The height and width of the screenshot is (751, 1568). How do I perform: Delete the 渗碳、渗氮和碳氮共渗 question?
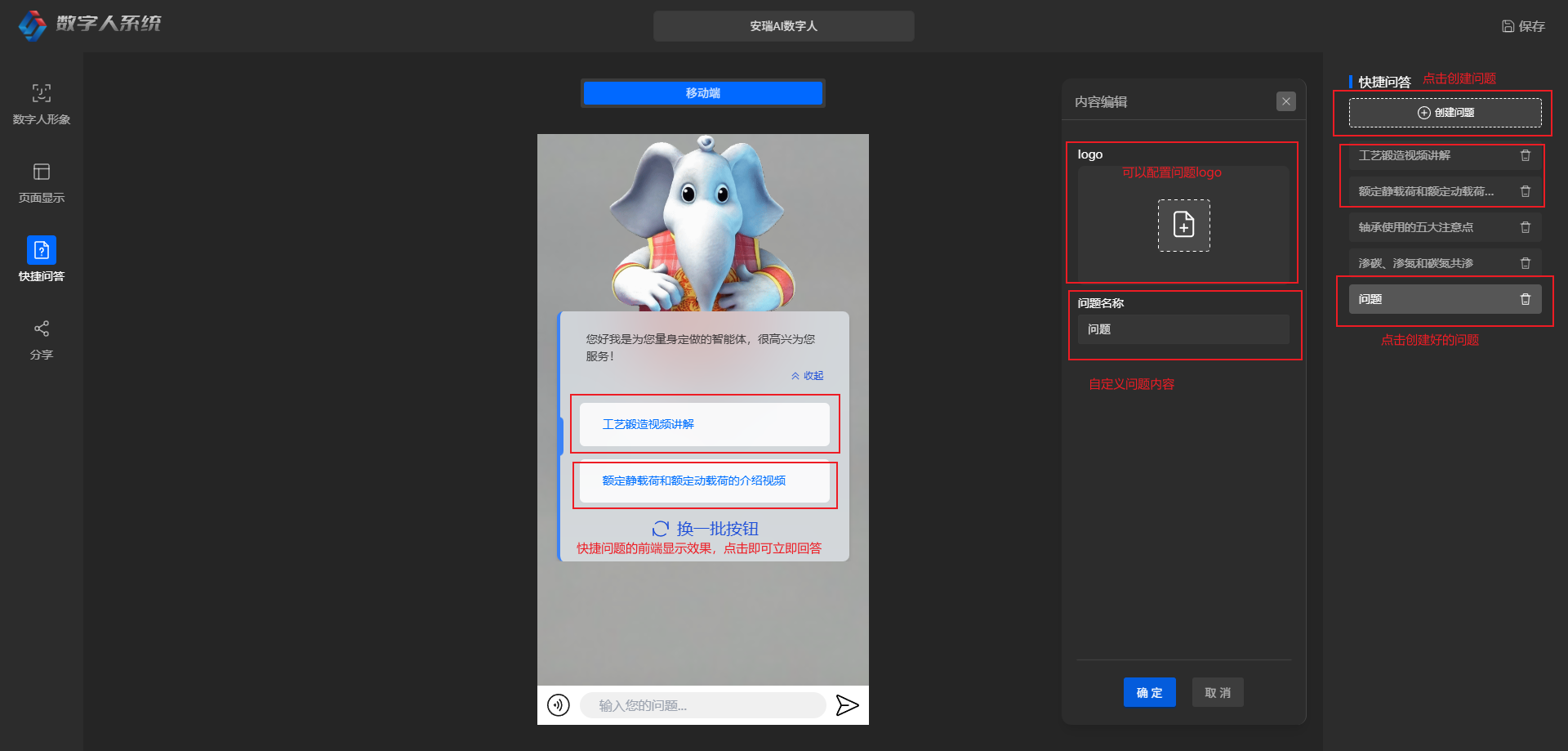[1525, 263]
